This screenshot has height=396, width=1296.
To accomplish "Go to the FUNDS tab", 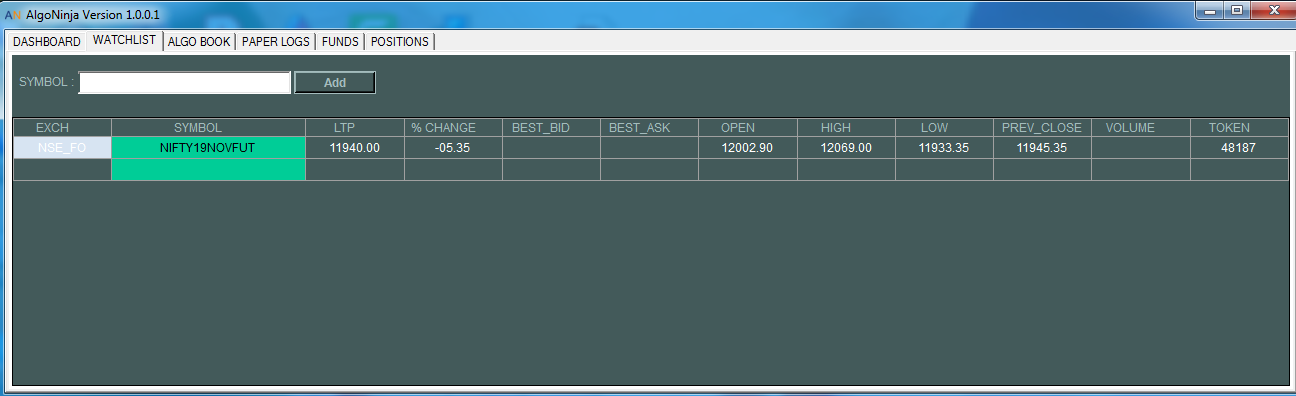I will point(341,42).
